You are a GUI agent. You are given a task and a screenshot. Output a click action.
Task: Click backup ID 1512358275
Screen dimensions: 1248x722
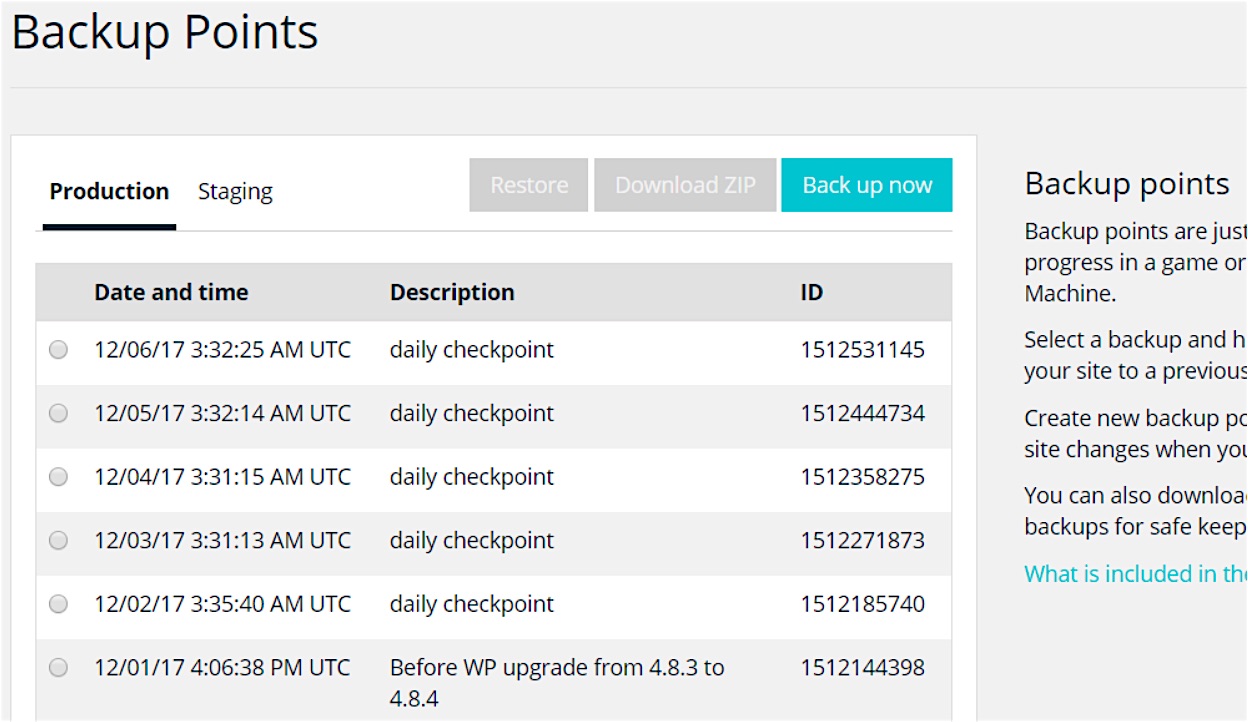[862, 477]
